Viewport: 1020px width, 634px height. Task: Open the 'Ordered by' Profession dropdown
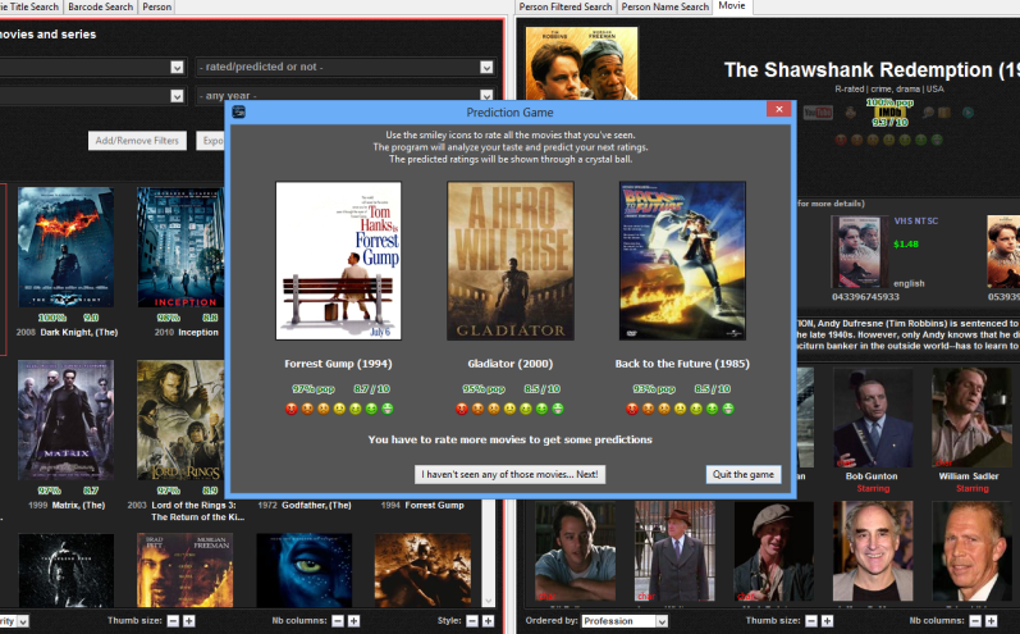(x=624, y=621)
